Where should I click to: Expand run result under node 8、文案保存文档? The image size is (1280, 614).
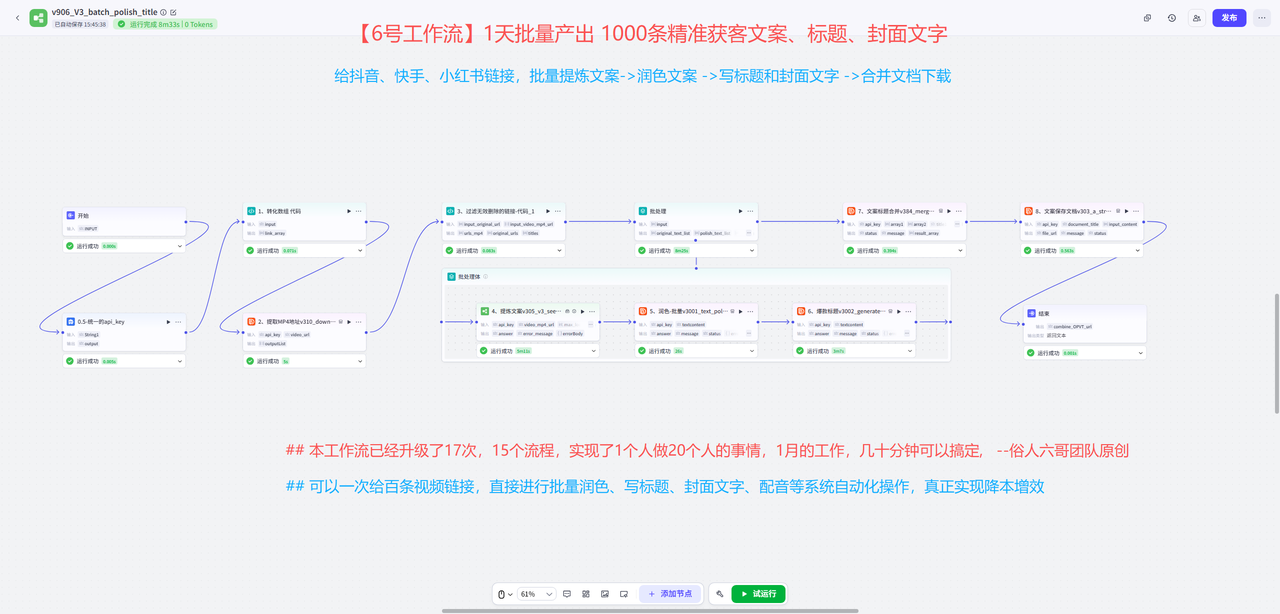[x=1138, y=251]
